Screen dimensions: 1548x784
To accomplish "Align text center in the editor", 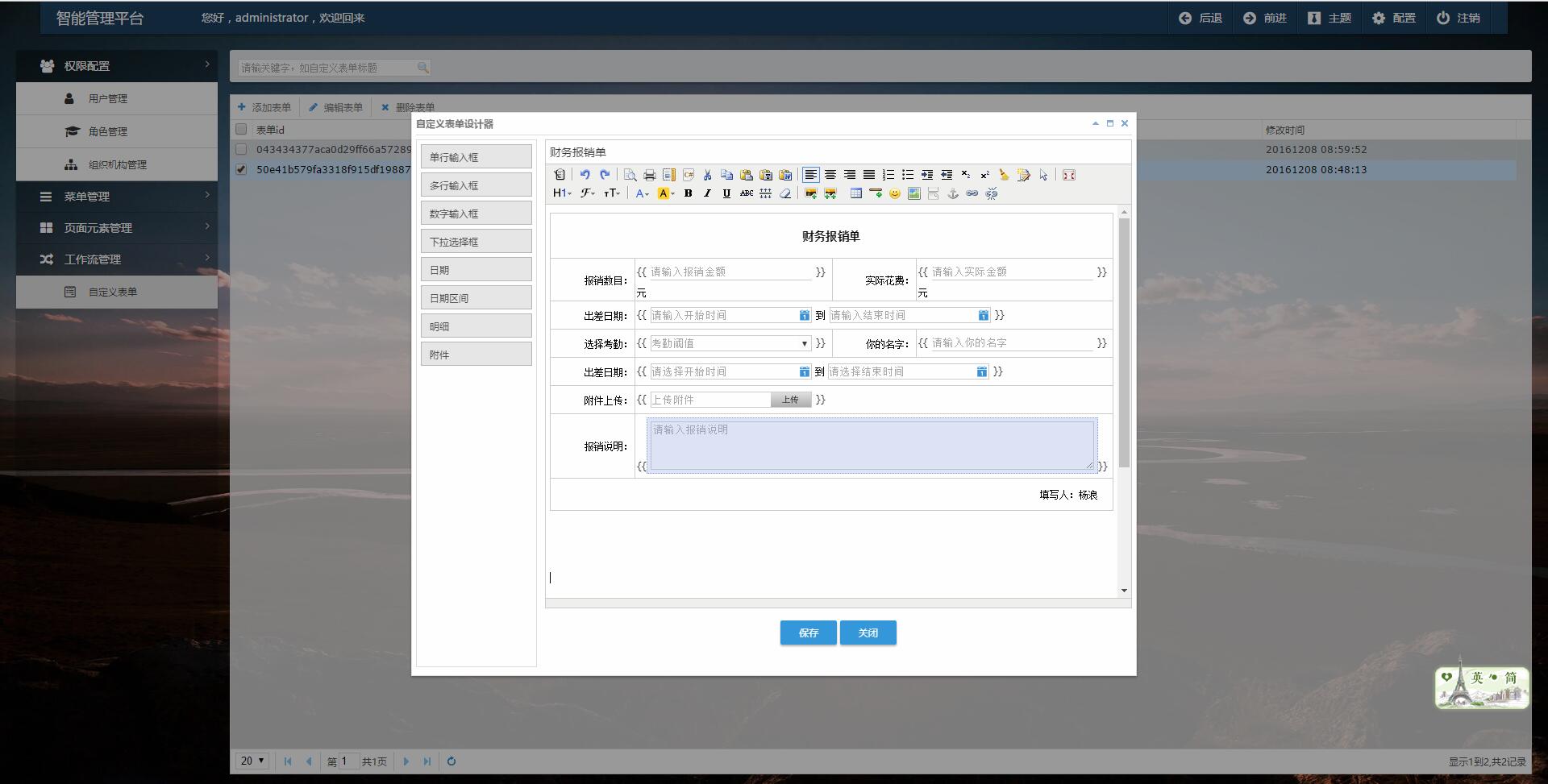I will tap(830, 175).
